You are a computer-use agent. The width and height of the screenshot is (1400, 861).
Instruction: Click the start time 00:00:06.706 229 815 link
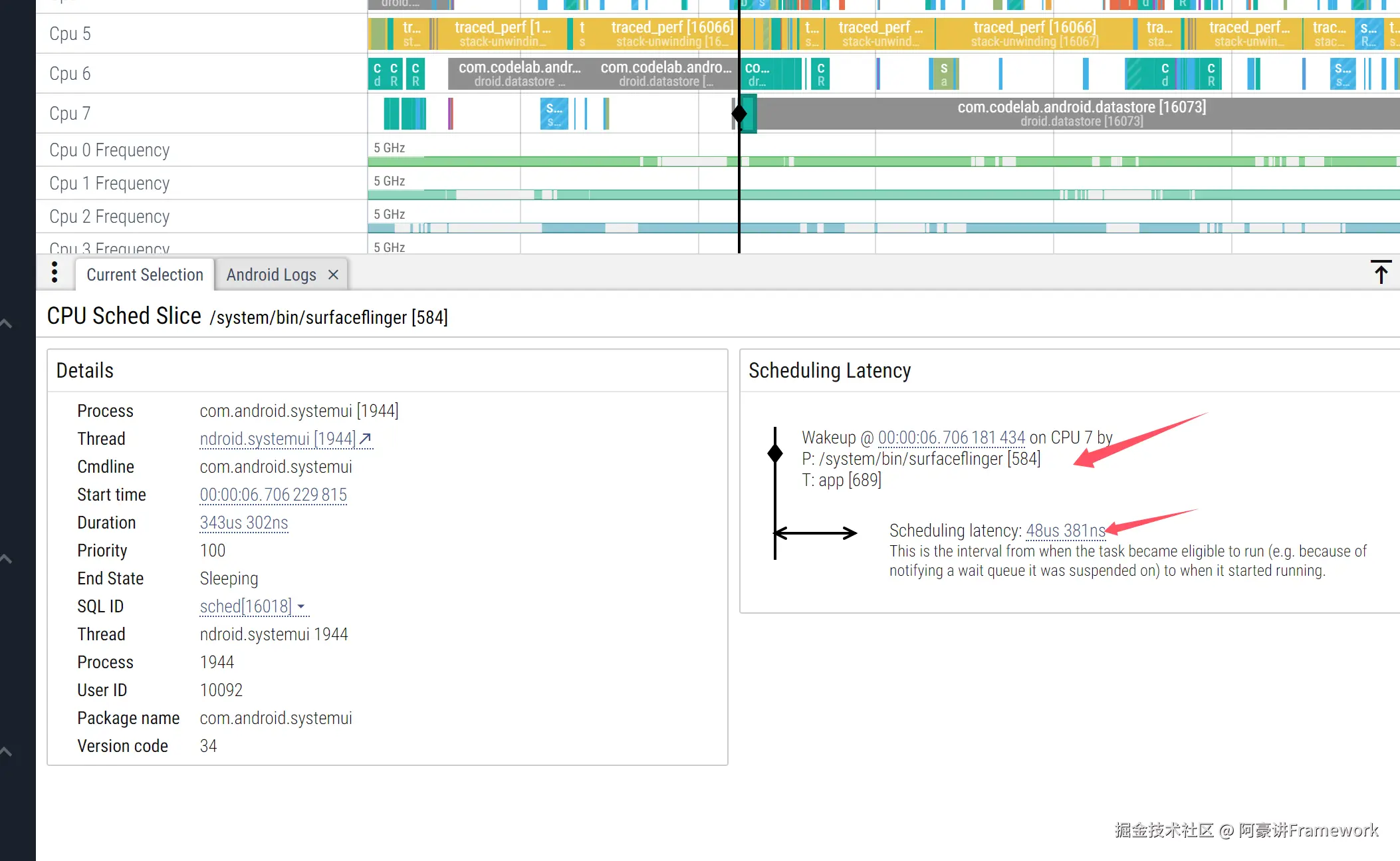click(x=273, y=495)
